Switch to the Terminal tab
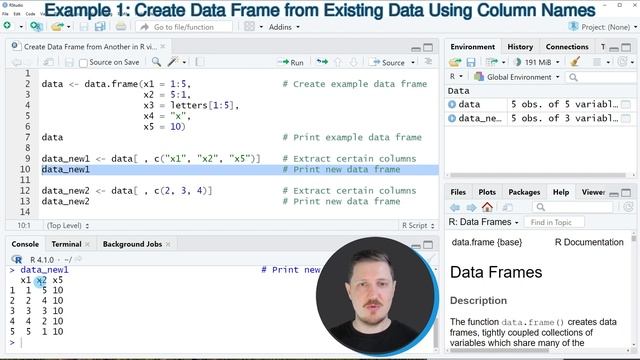The height and width of the screenshot is (360, 640). (66, 244)
